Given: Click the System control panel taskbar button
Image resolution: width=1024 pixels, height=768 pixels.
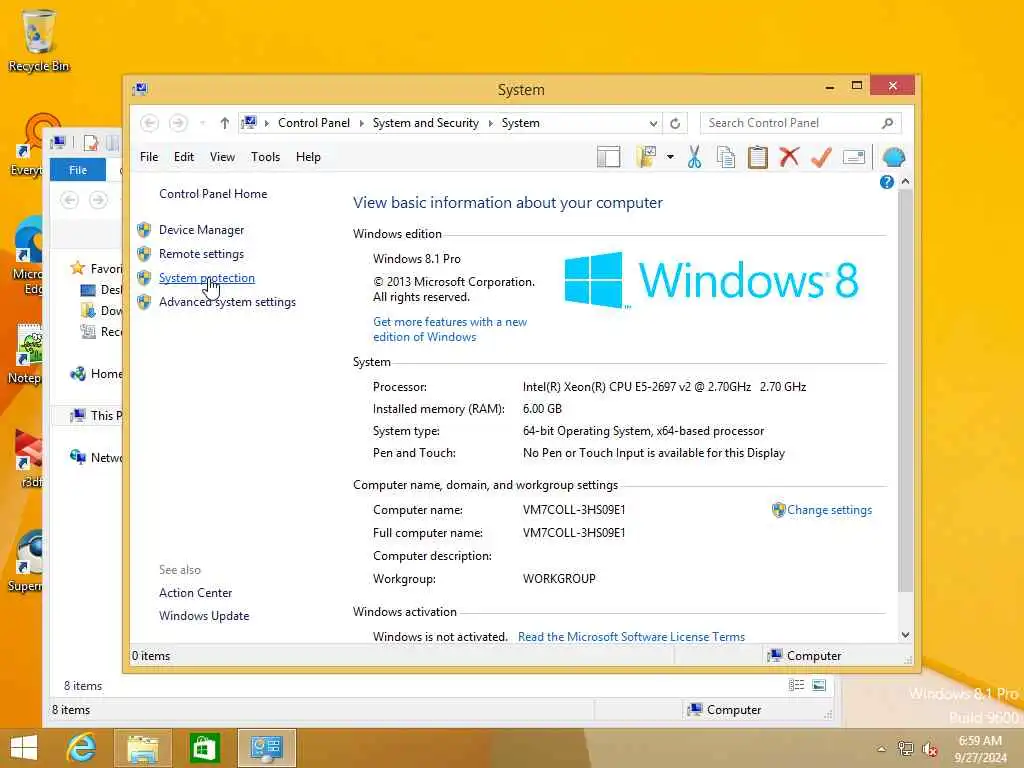Looking at the screenshot, I should pos(266,748).
